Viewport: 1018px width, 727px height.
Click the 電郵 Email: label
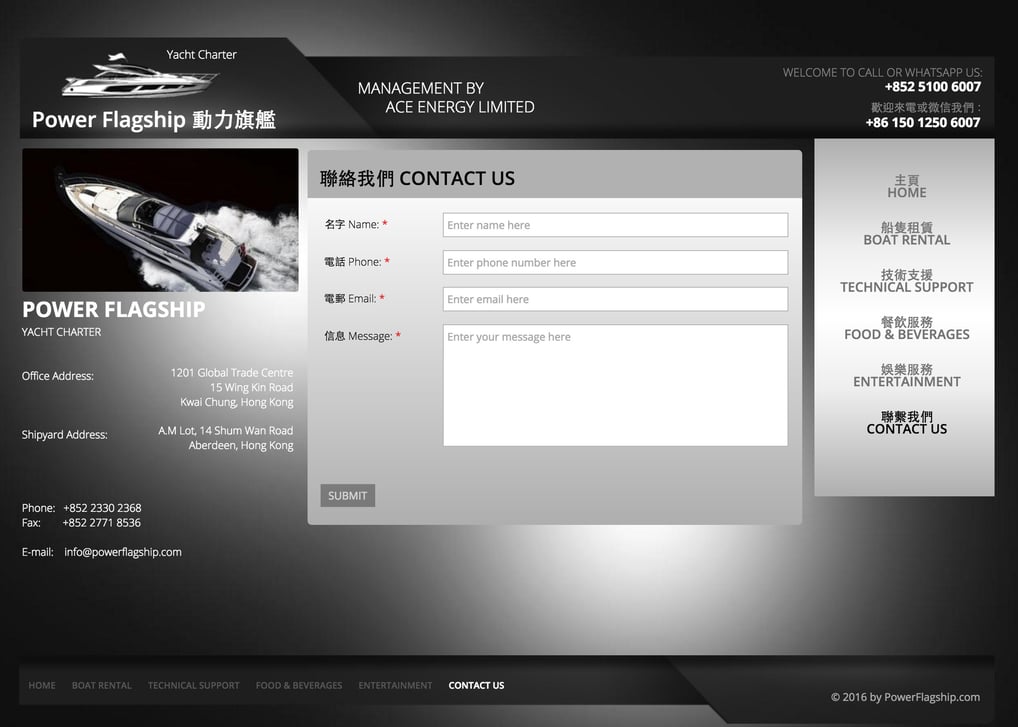(x=354, y=299)
